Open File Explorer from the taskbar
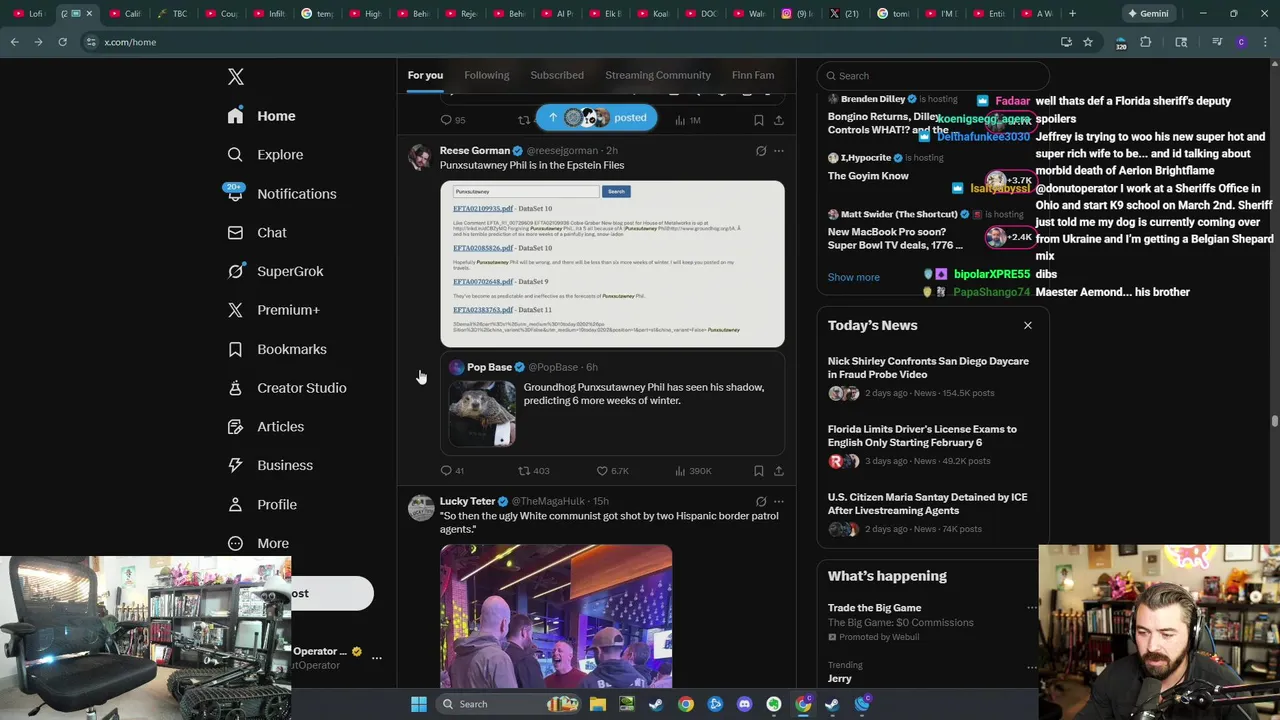 (x=598, y=704)
